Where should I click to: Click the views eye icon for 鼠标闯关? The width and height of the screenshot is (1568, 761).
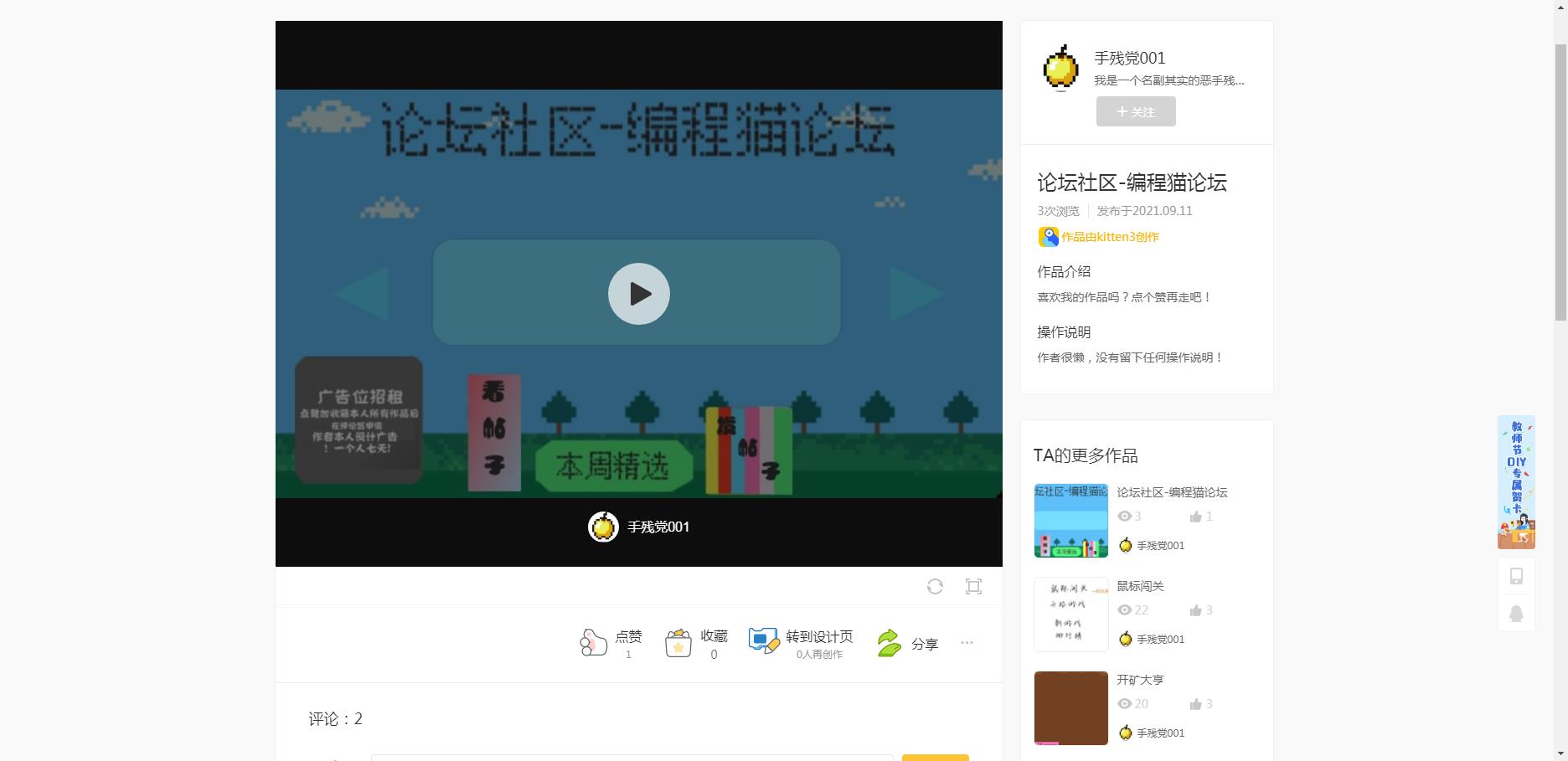1125,610
